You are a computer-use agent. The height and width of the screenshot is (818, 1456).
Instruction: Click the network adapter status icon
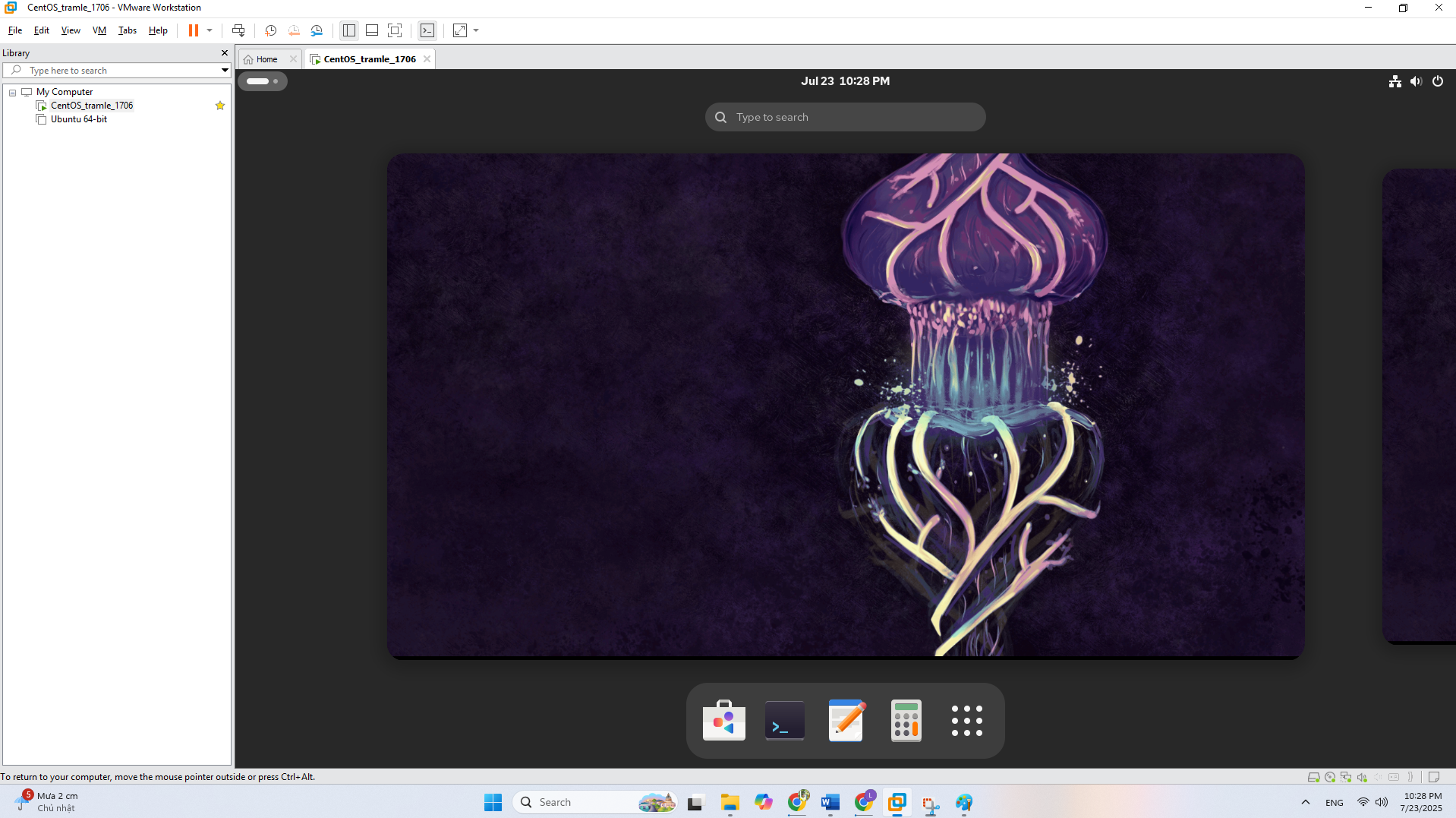(1346, 777)
